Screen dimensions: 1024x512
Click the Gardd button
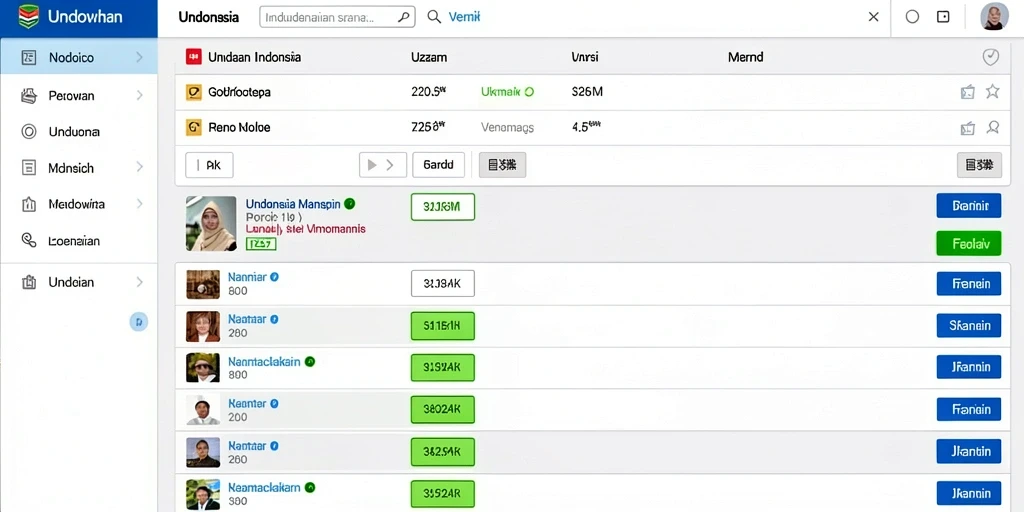click(x=438, y=165)
